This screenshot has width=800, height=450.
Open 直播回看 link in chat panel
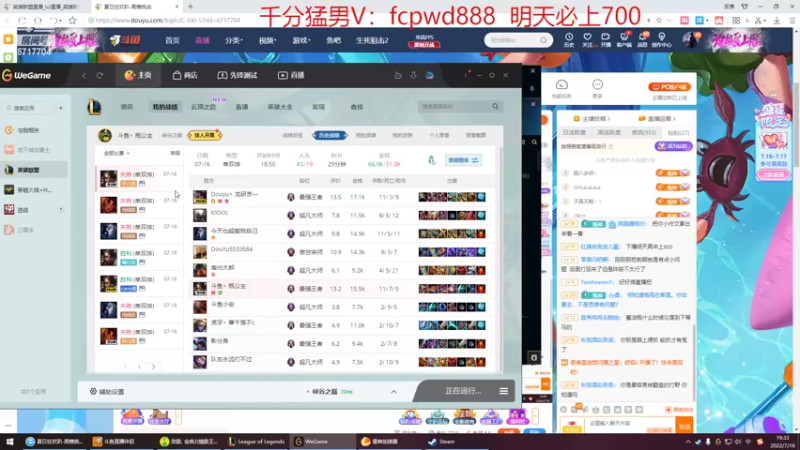(657, 118)
